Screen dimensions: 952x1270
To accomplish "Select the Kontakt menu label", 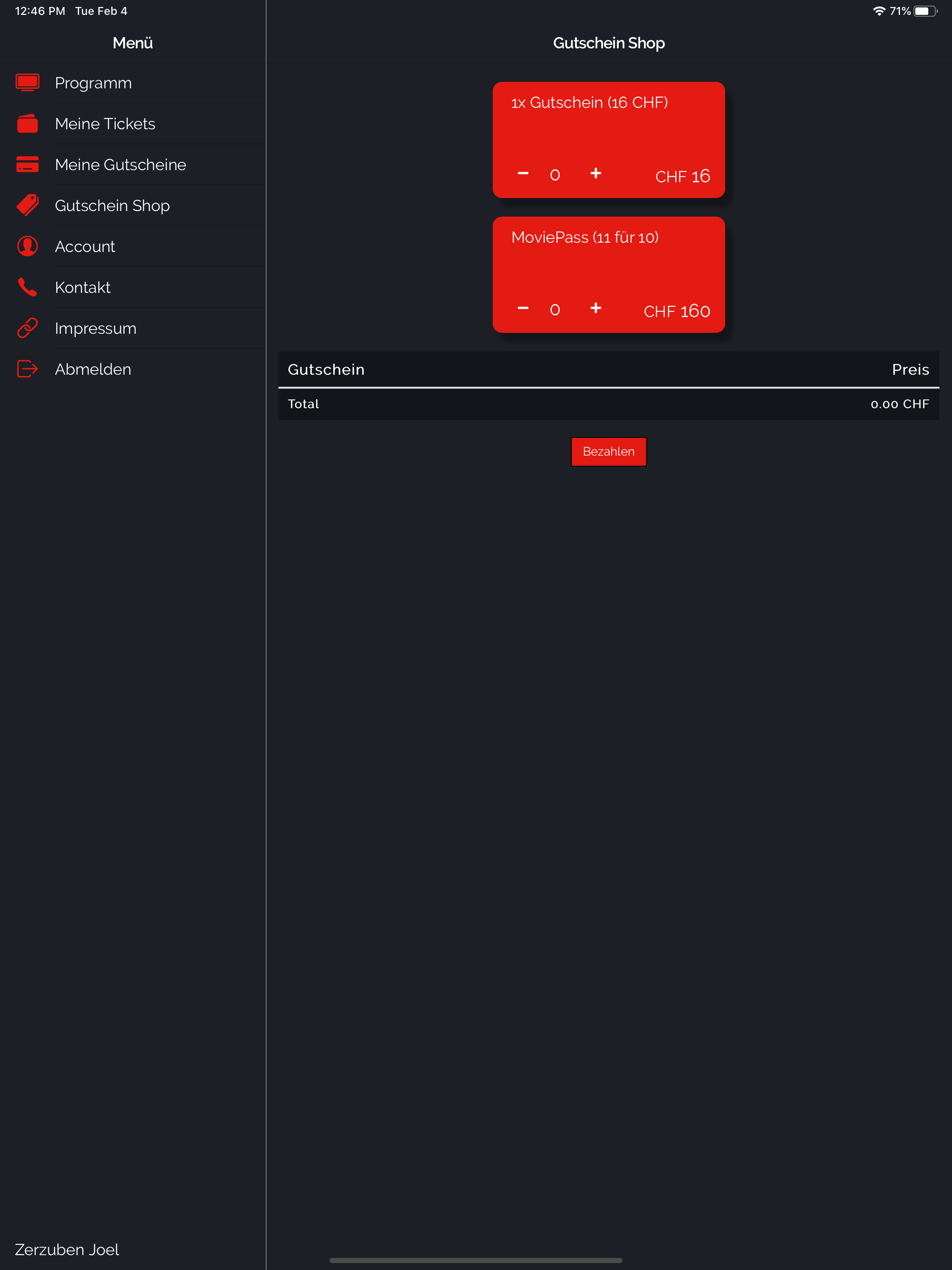I will pos(83,287).
